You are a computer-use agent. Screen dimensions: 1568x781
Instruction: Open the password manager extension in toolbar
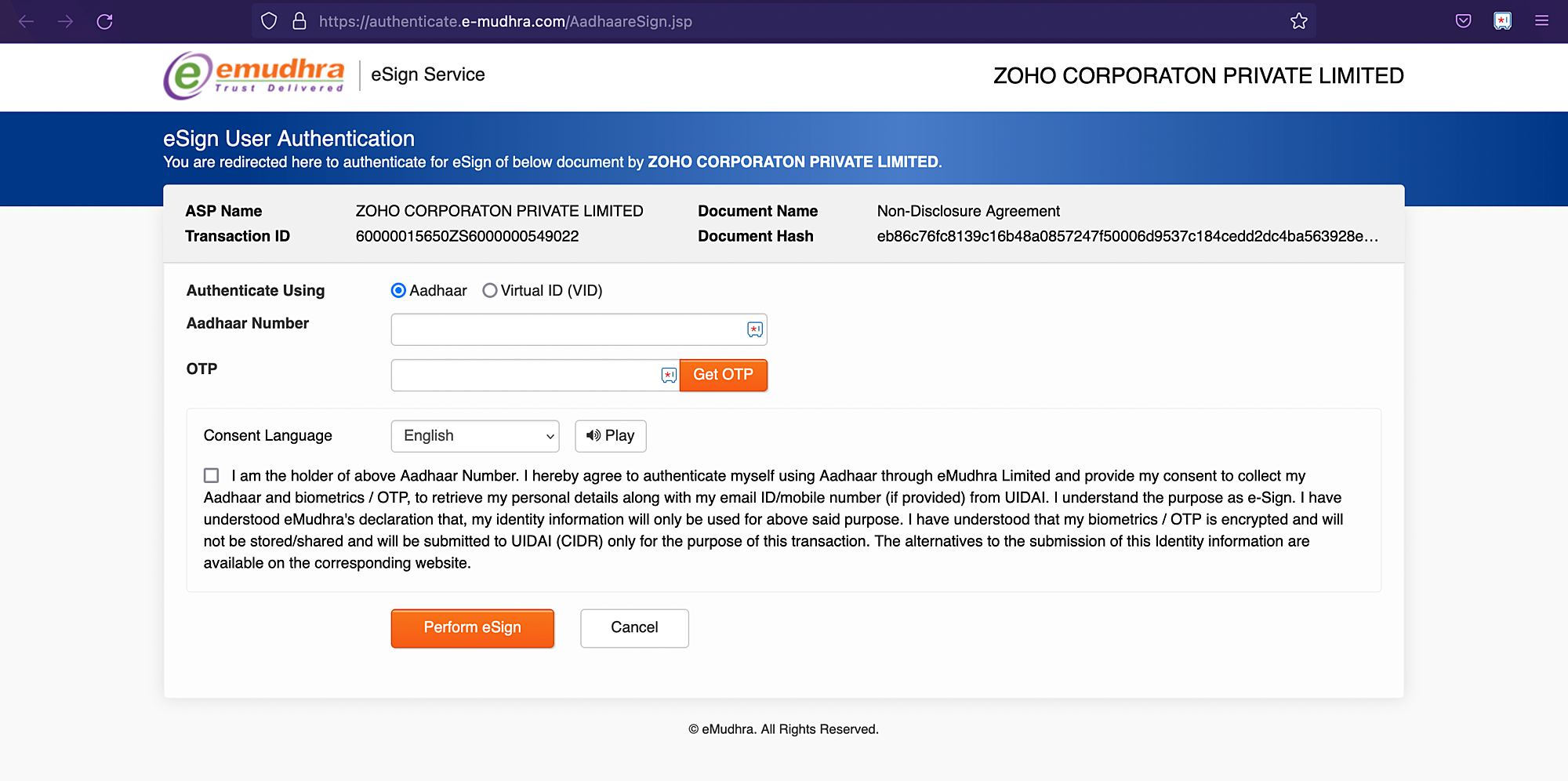click(1502, 21)
